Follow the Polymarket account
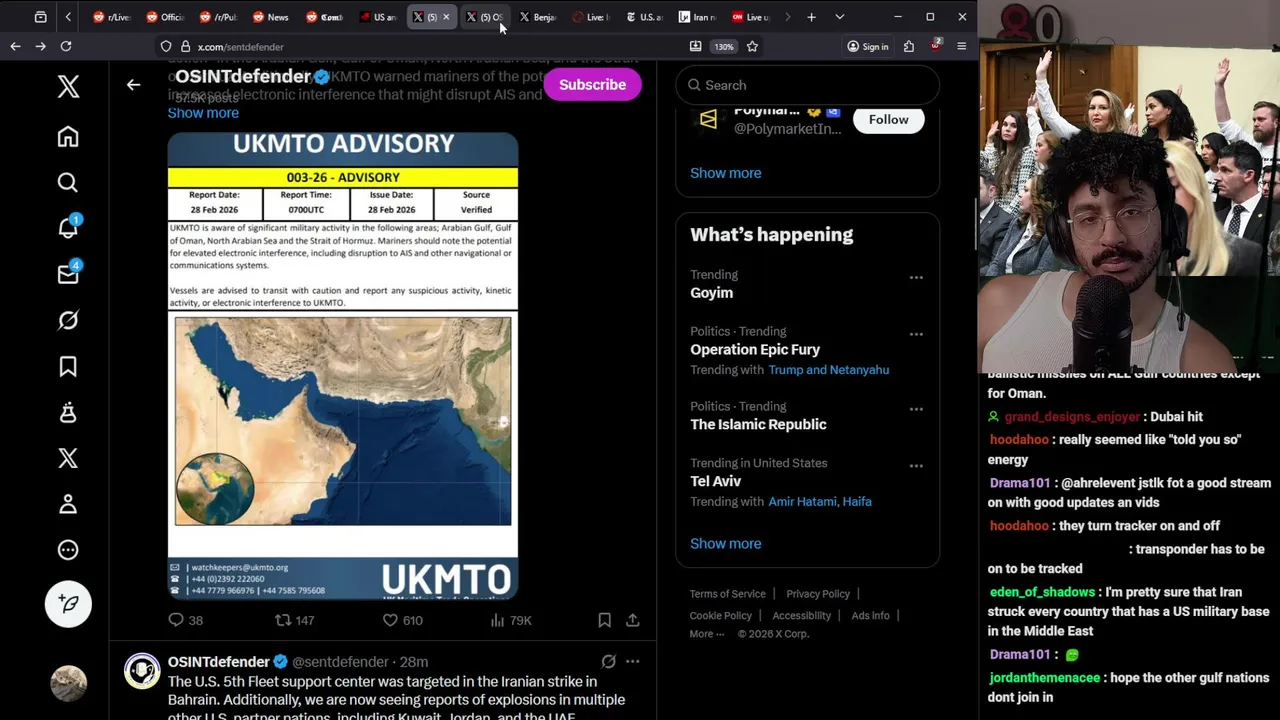The width and height of the screenshot is (1280, 720). (888, 120)
